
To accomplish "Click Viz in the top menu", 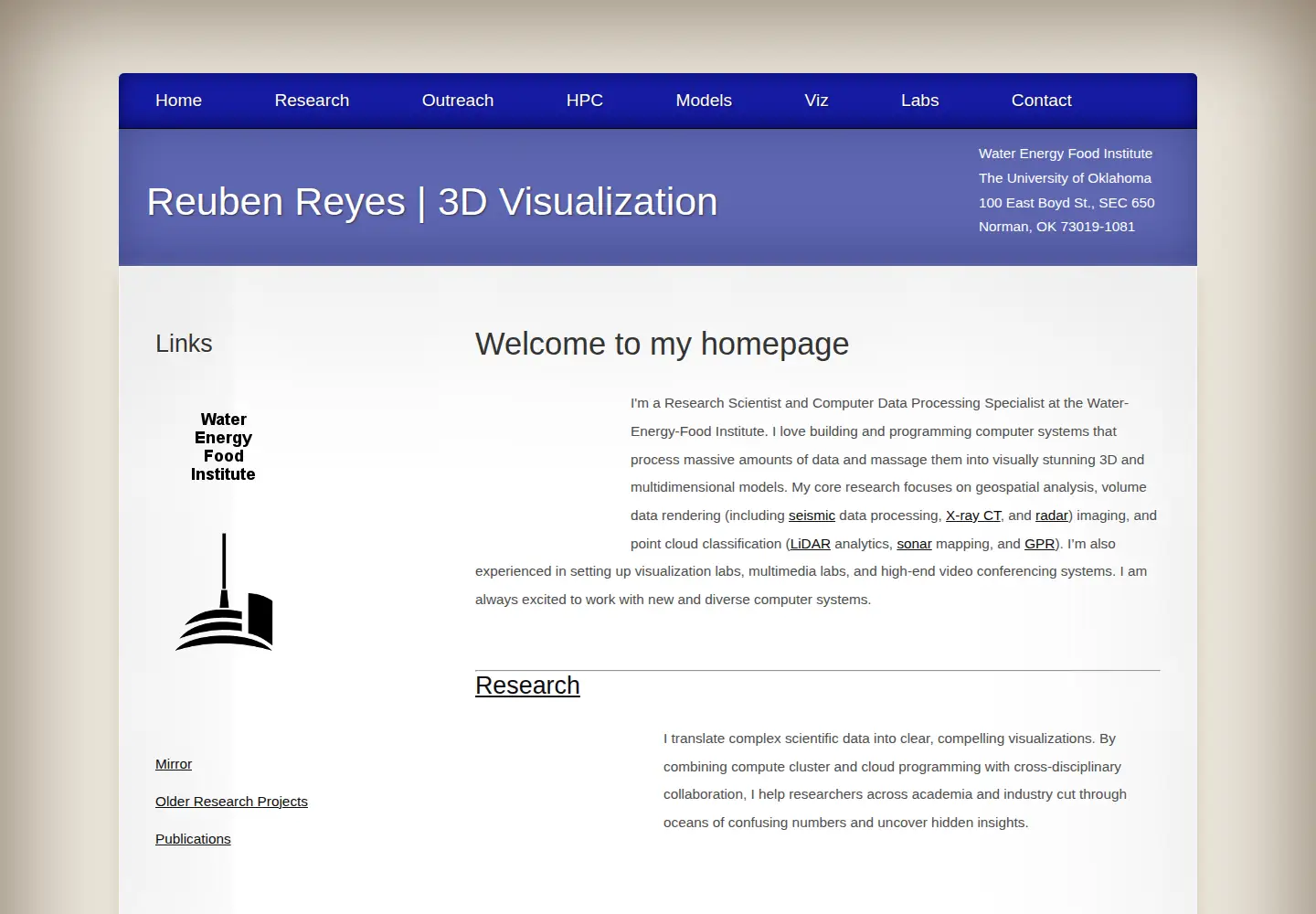I will click(816, 101).
